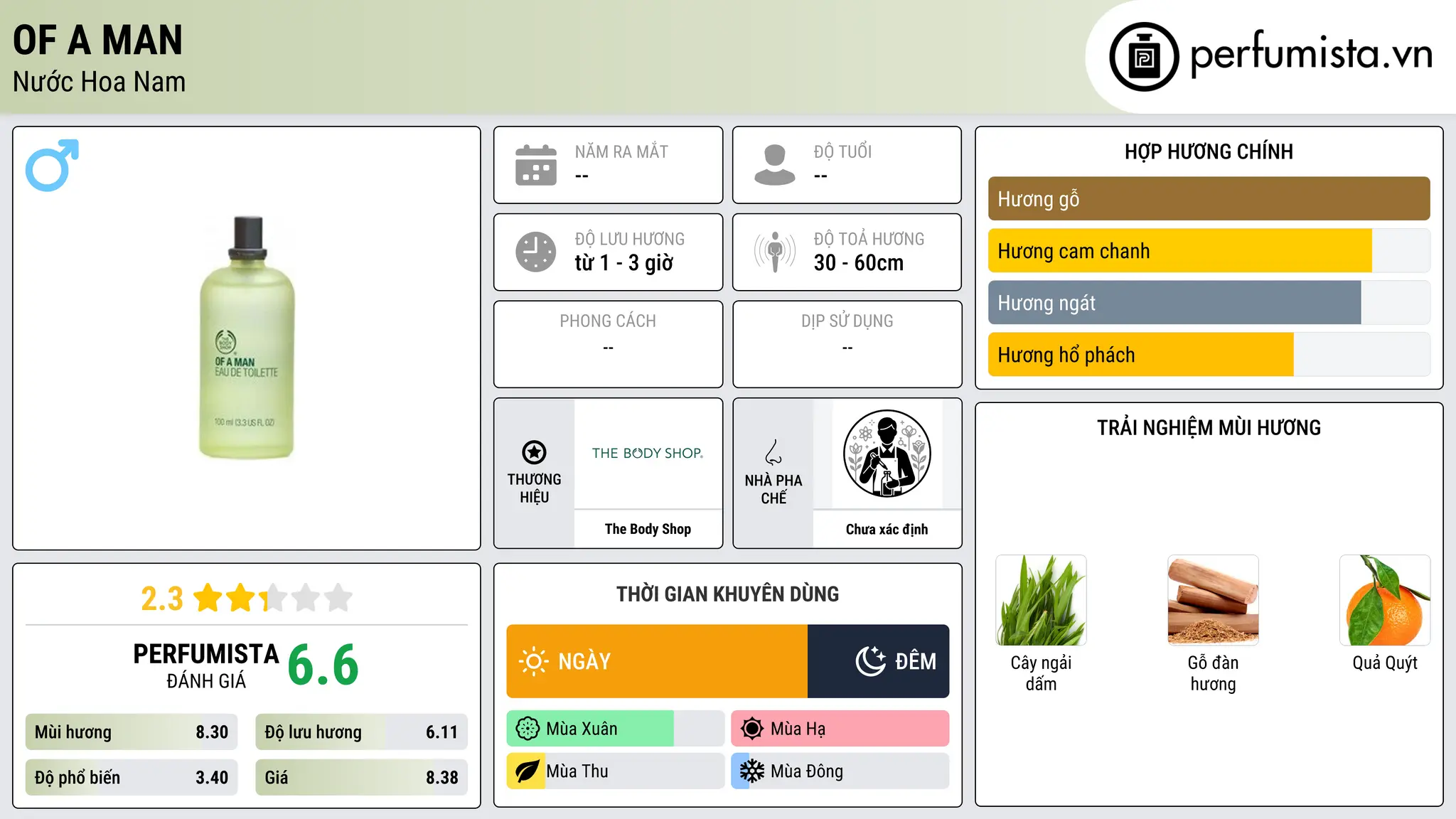
Task: Click the last grey rating star
Action: [x=338, y=598]
